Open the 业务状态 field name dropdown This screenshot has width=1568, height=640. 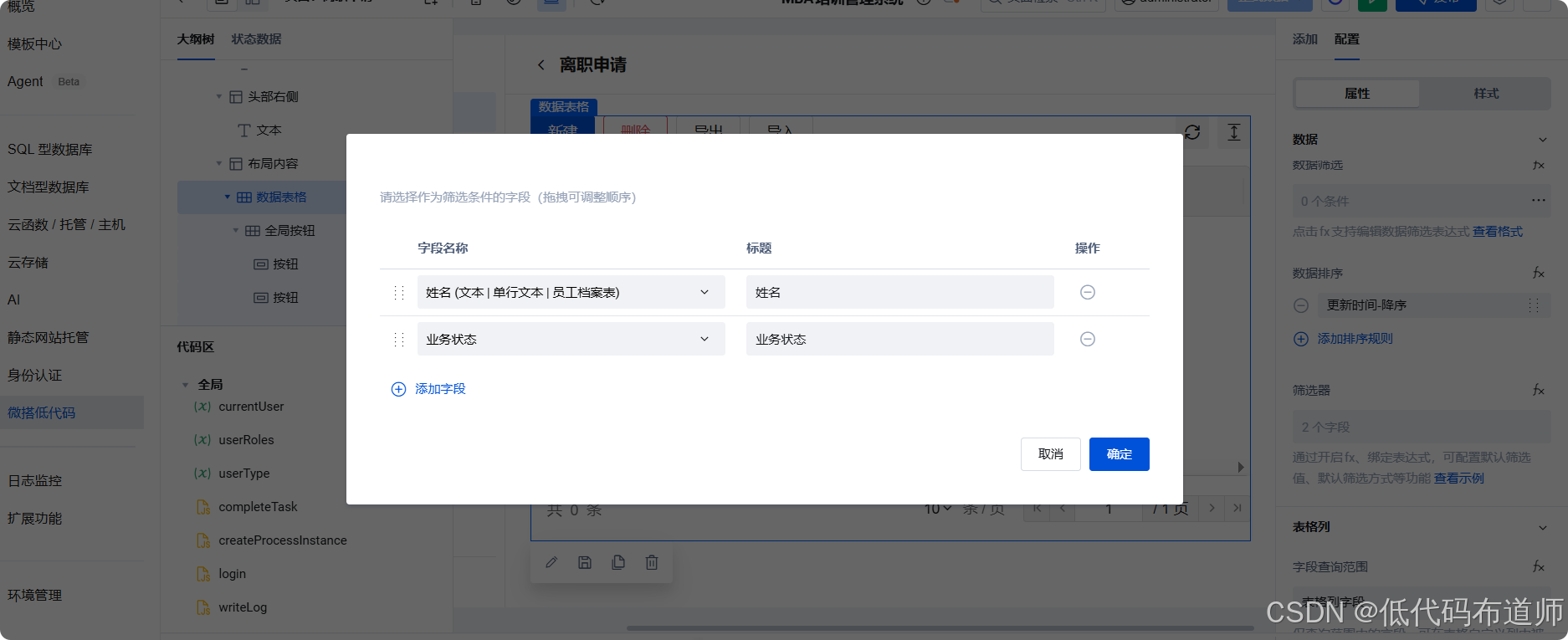571,339
